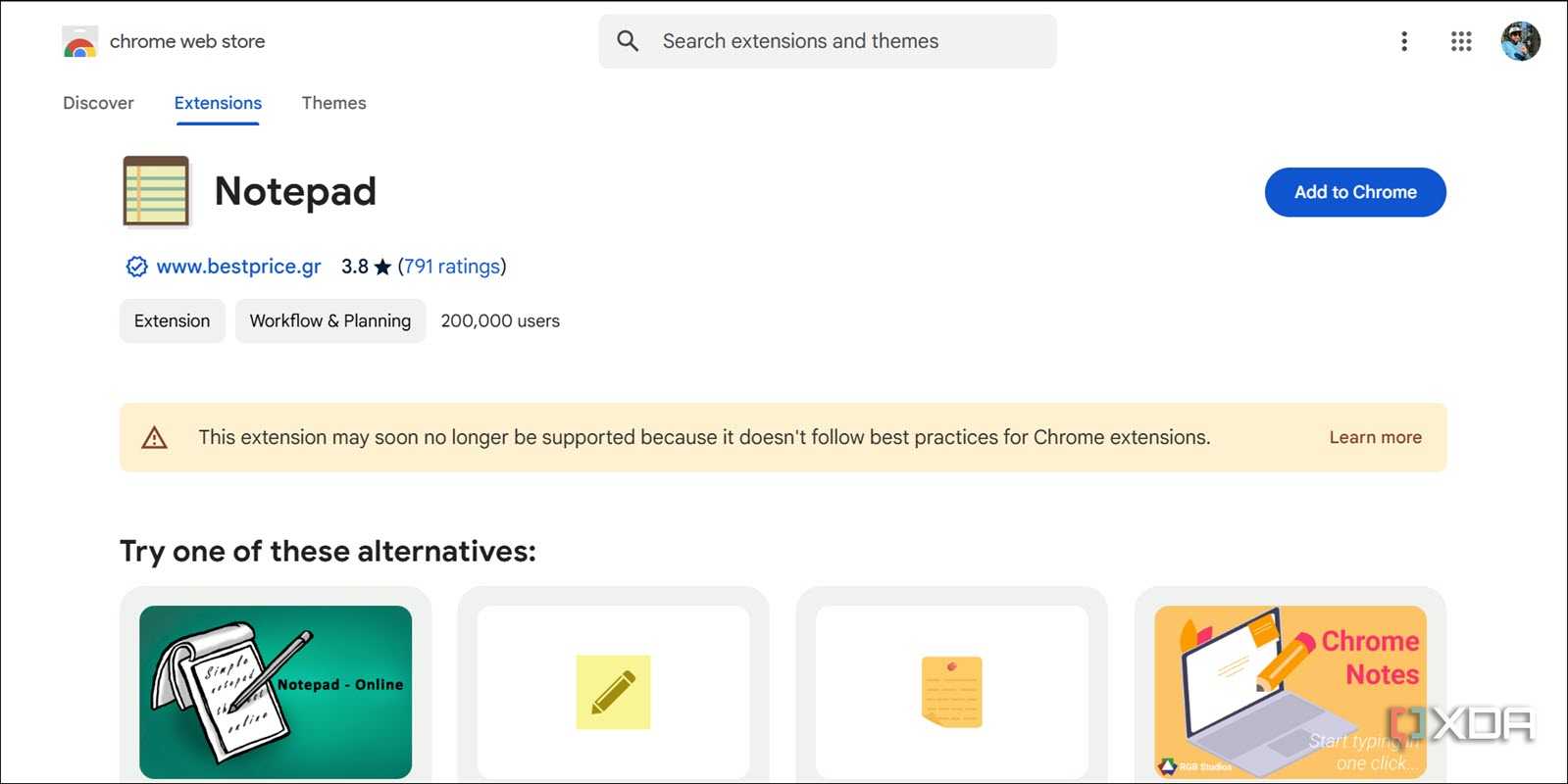Click the 'Try one of these alternatives:' heading

(328, 551)
